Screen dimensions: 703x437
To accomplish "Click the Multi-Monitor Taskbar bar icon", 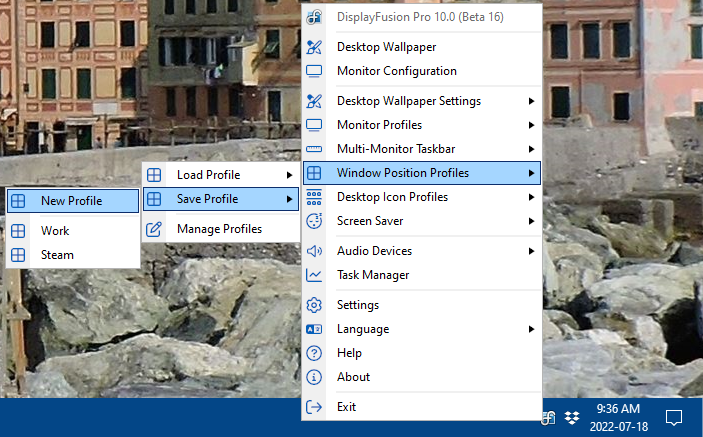I will click(314, 149).
